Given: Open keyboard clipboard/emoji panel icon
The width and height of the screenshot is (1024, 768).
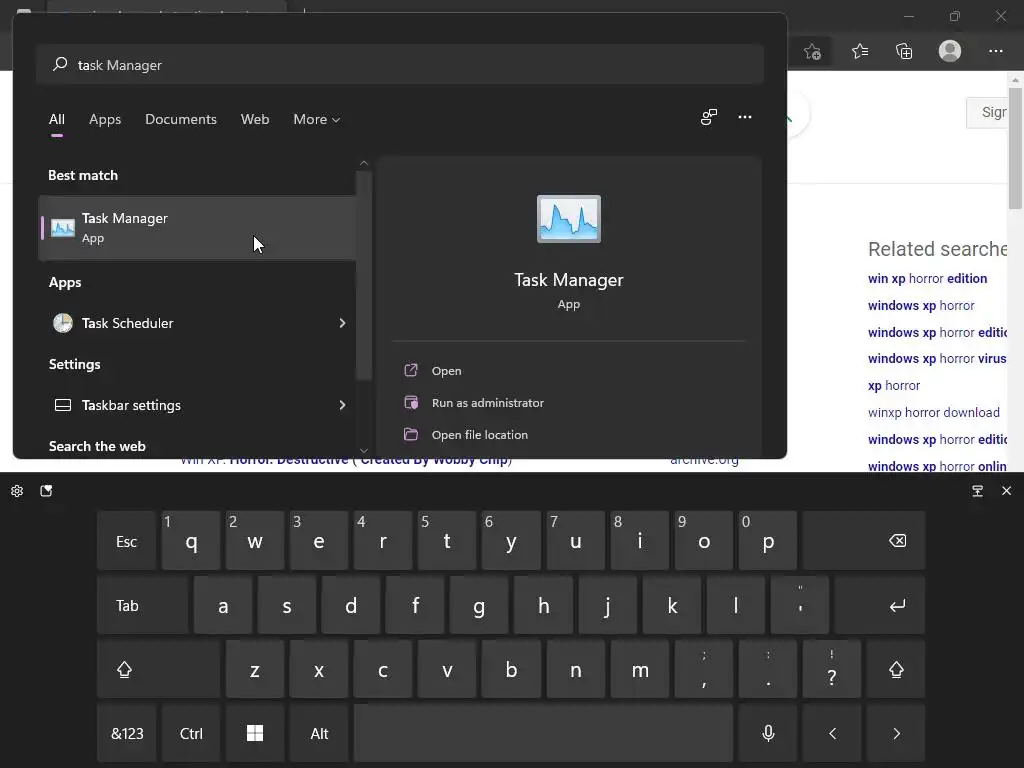Looking at the screenshot, I should tap(46, 491).
